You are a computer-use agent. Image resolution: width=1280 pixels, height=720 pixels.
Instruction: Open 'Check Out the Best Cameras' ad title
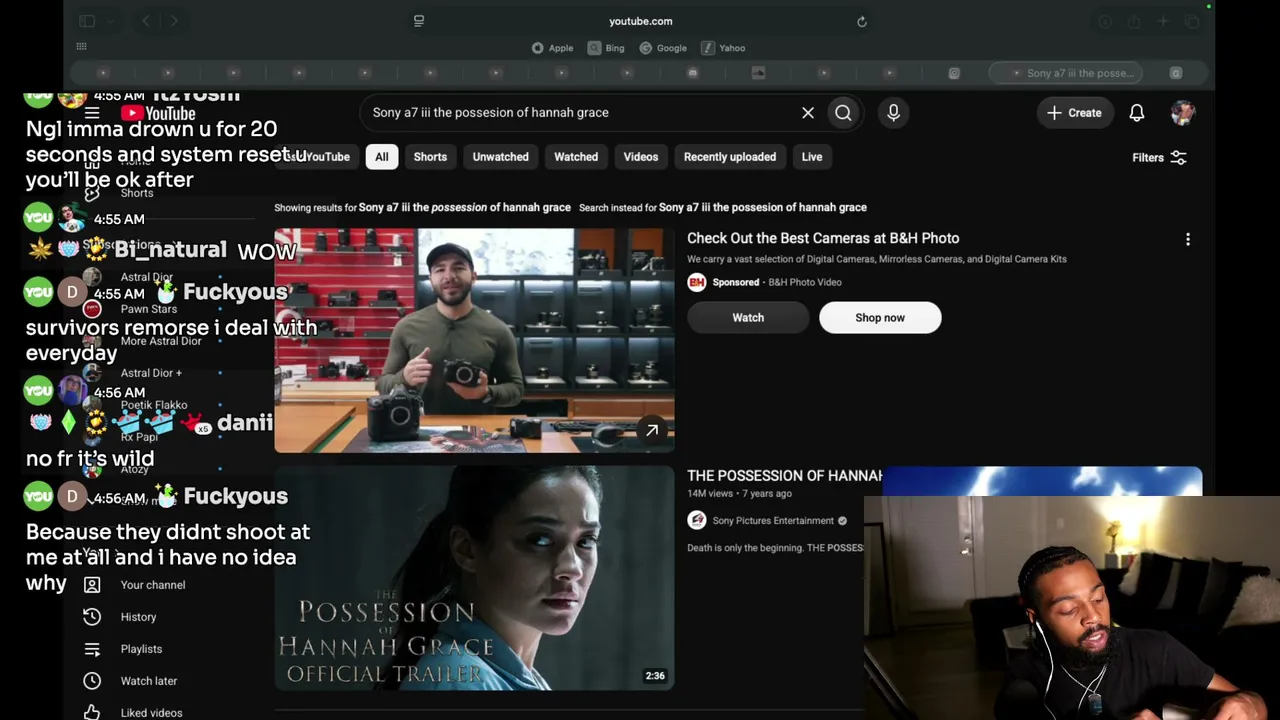point(823,238)
